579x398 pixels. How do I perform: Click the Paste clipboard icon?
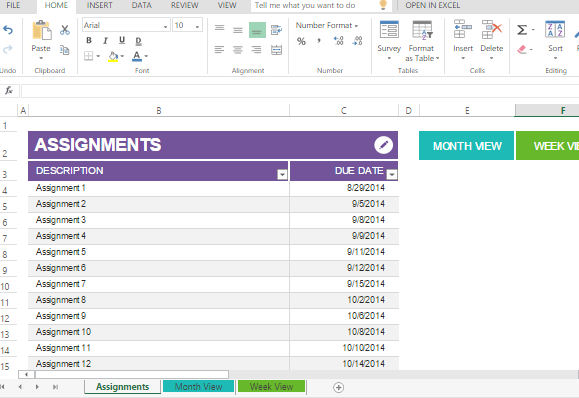click(41, 30)
